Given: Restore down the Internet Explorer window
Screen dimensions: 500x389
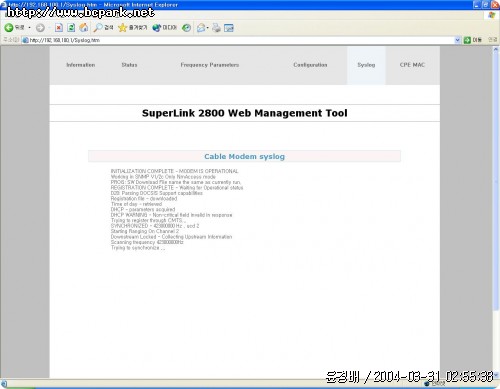Looking at the screenshot, I should click(486, 5).
